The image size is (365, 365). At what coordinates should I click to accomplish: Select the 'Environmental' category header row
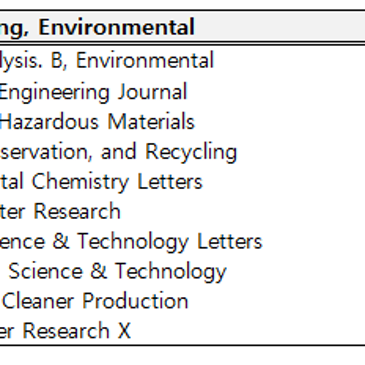182,27
